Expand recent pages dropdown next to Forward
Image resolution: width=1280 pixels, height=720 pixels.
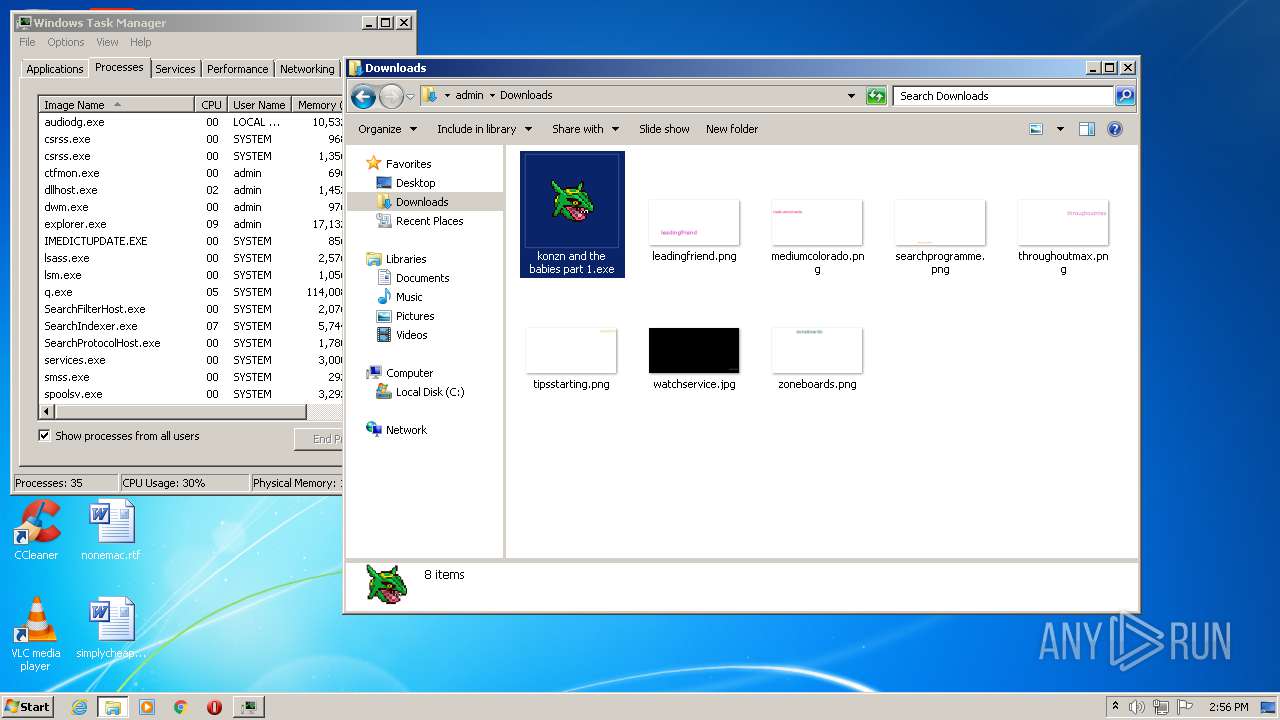pyautogui.click(x=410, y=97)
